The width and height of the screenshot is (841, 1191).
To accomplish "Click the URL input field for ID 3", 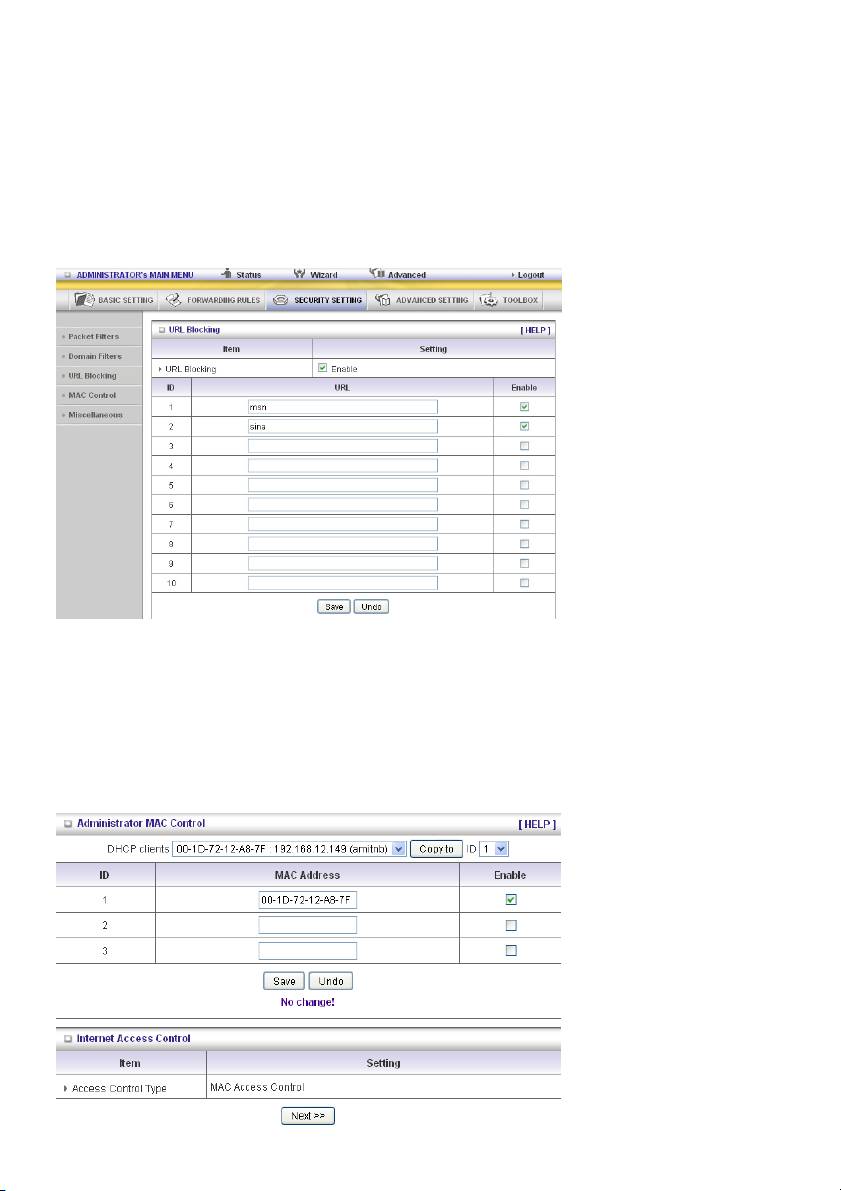I will [343, 446].
